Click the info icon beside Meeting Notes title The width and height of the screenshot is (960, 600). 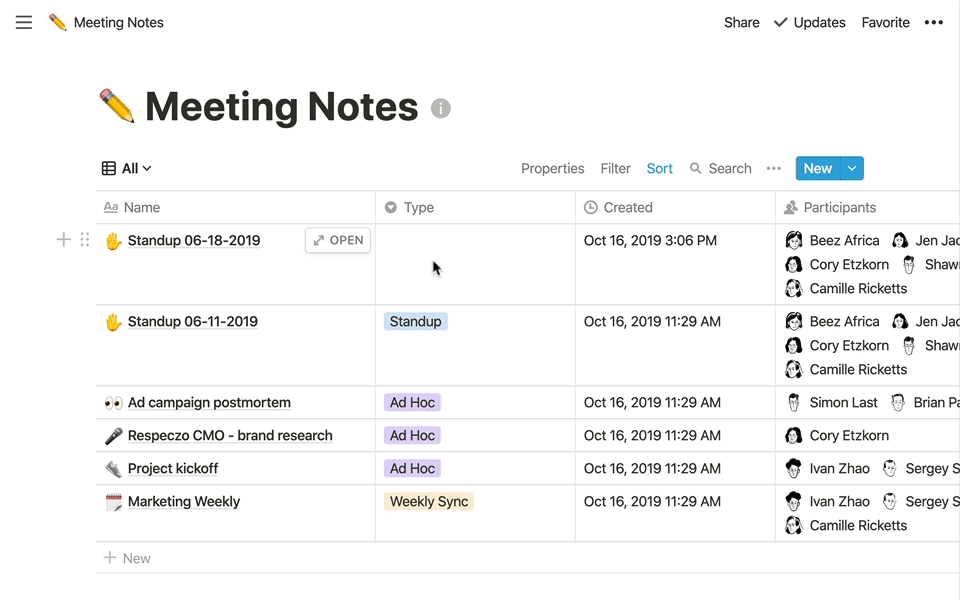(441, 108)
